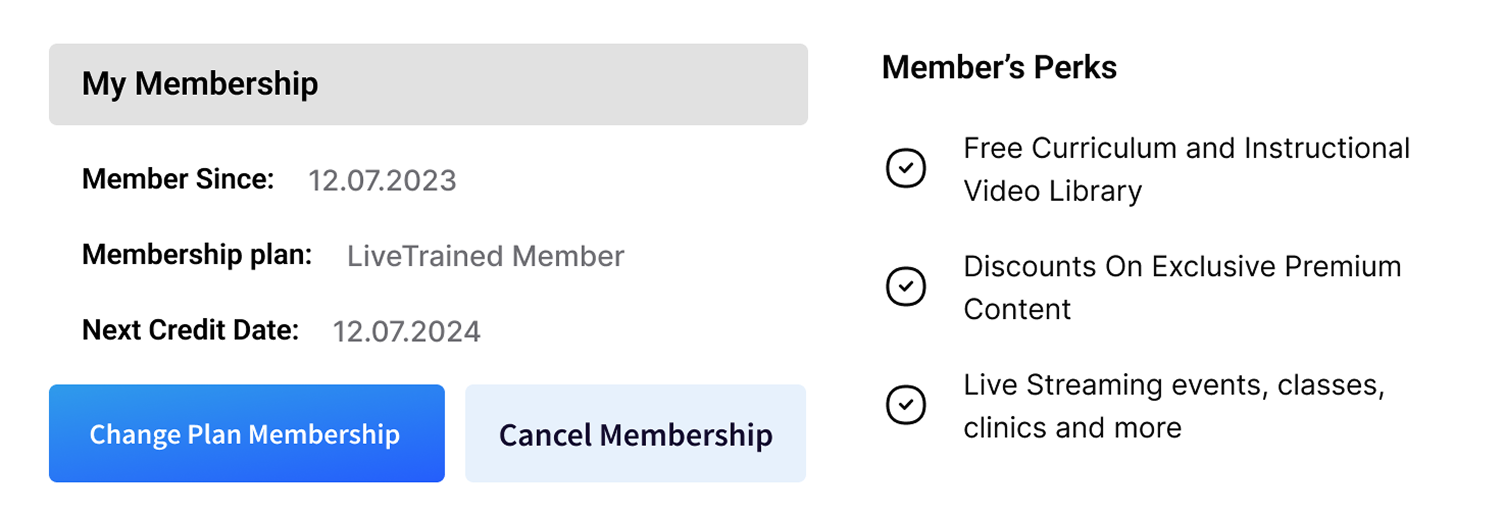Click the Change Plan Membership button
The height and width of the screenshot is (526, 1504).
point(247,433)
